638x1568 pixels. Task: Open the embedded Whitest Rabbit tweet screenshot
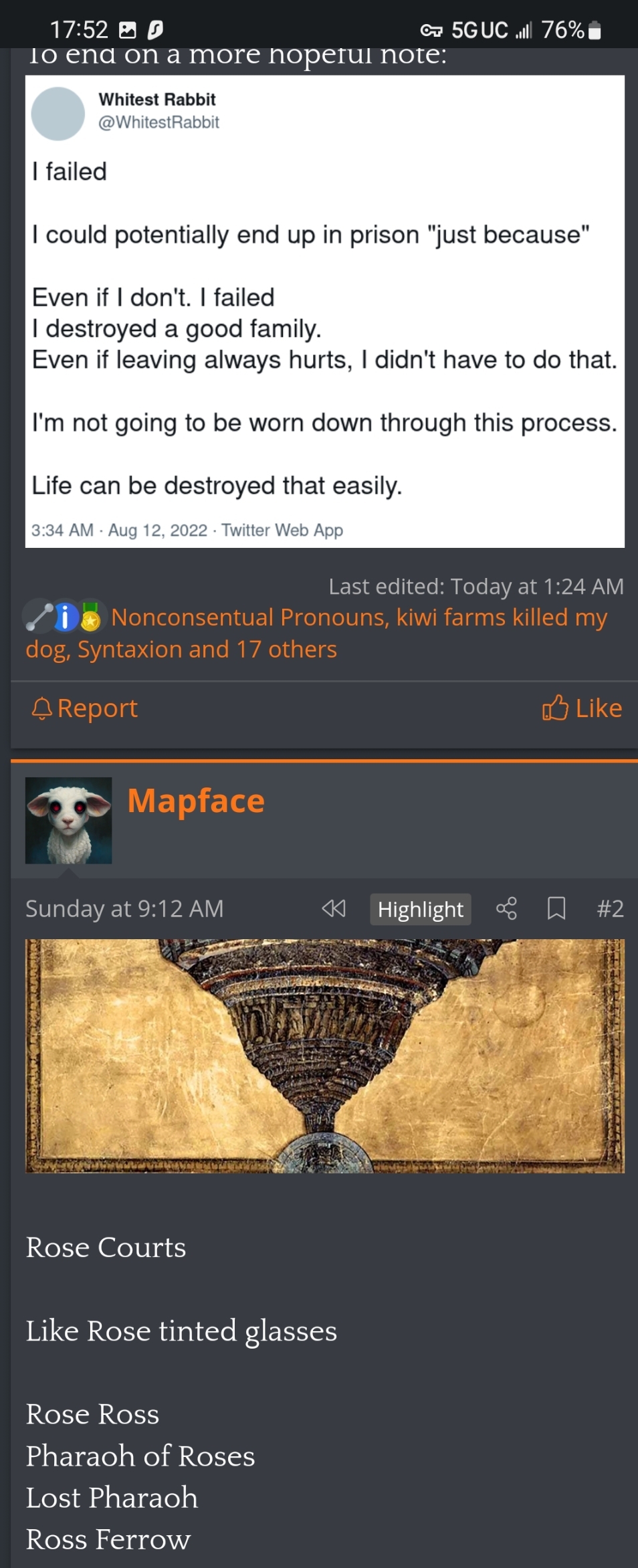point(325,311)
